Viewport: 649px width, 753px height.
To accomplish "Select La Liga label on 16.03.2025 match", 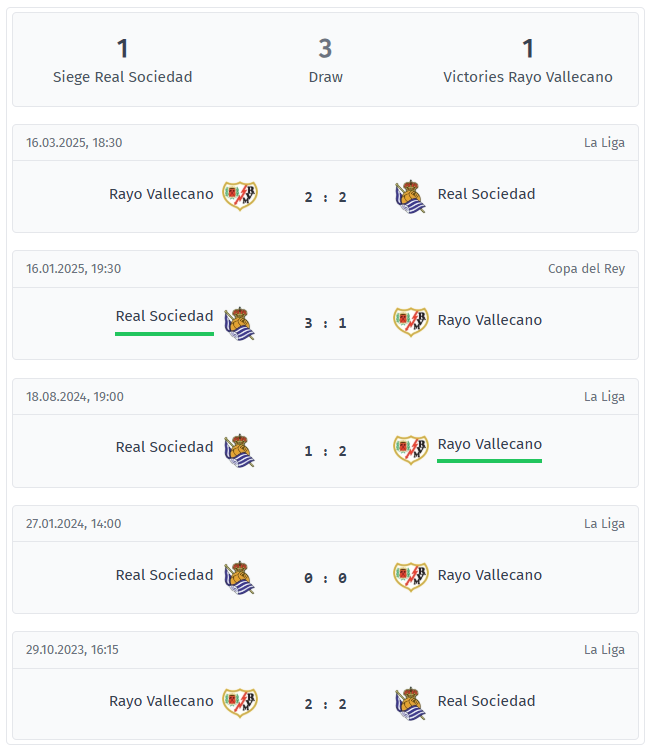I will click(x=604, y=143).
